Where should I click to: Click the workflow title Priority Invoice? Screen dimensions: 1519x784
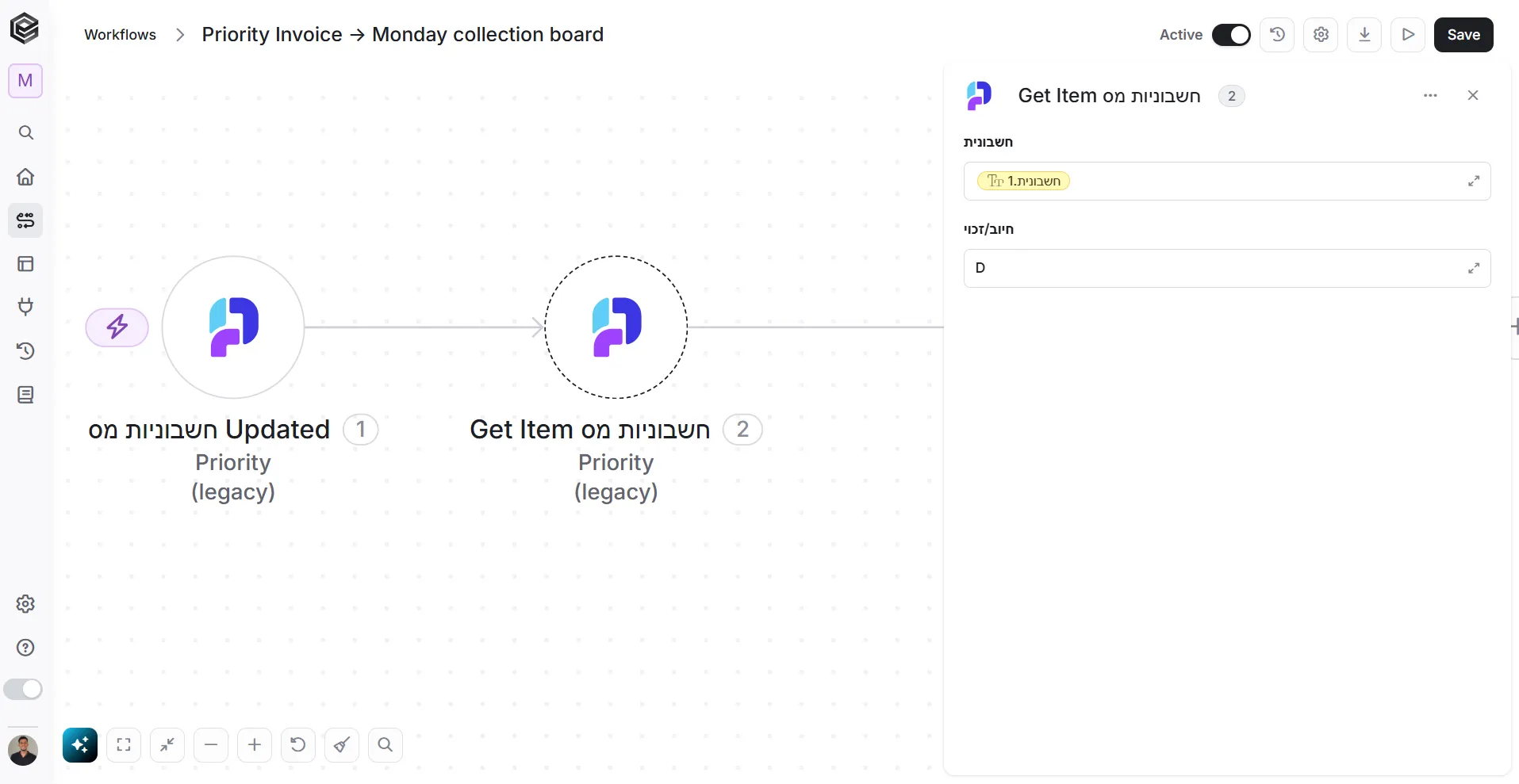[402, 35]
